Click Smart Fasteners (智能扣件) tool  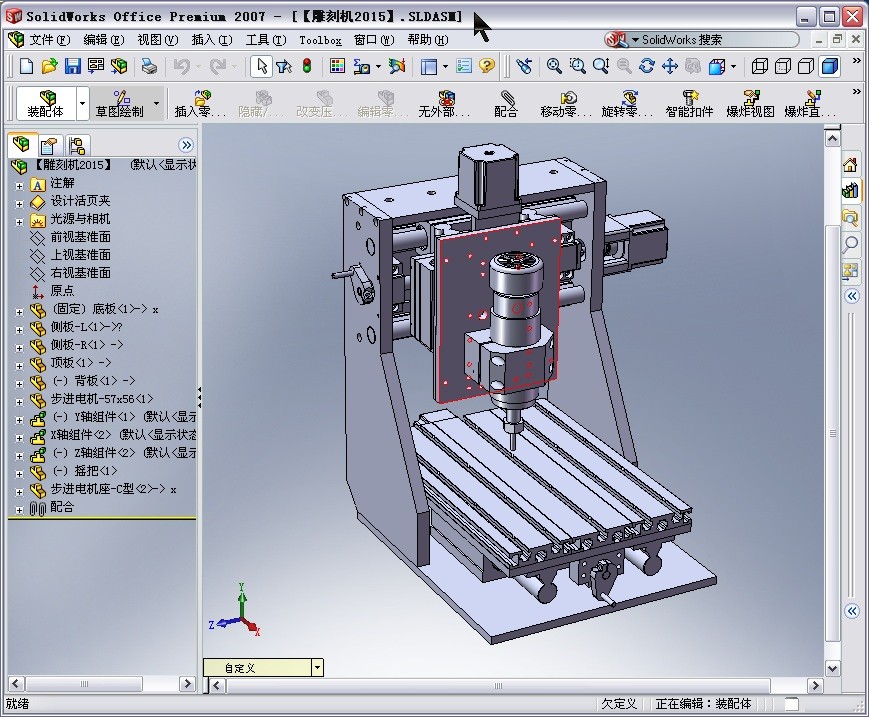689,103
